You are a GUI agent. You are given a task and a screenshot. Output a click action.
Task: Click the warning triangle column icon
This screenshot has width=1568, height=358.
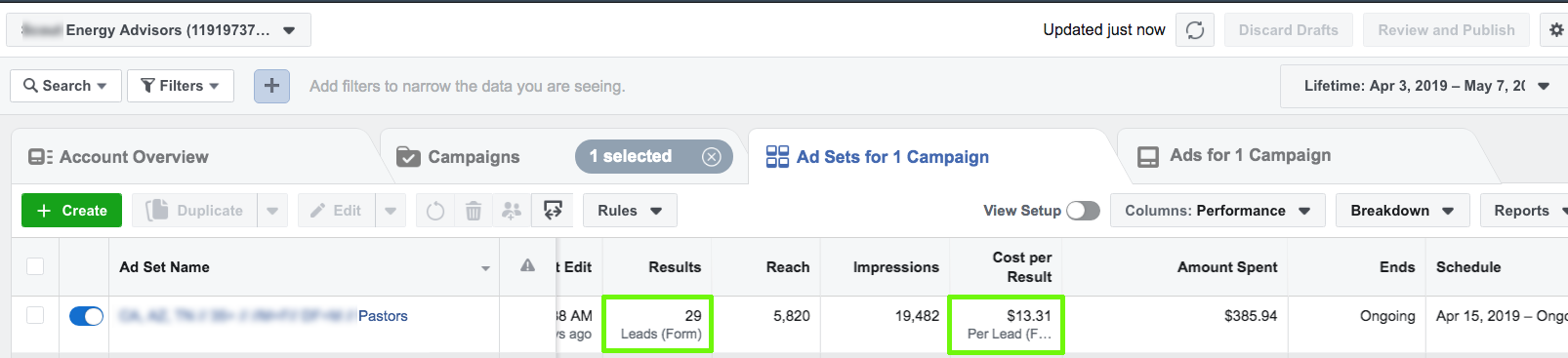point(527,265)
